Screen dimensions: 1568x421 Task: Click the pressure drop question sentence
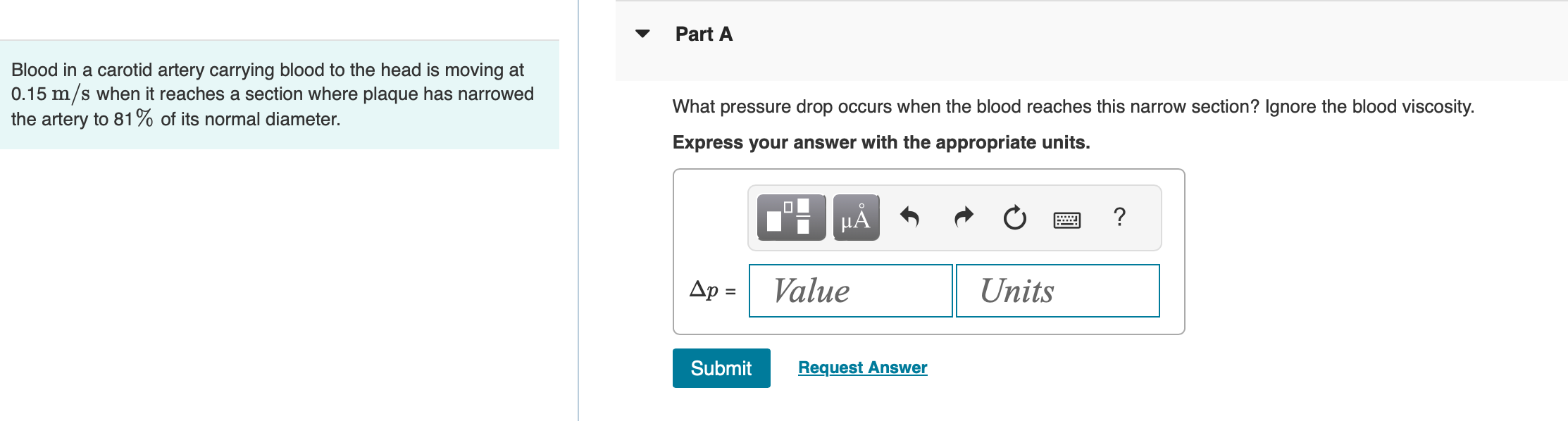coord(1073,106)
